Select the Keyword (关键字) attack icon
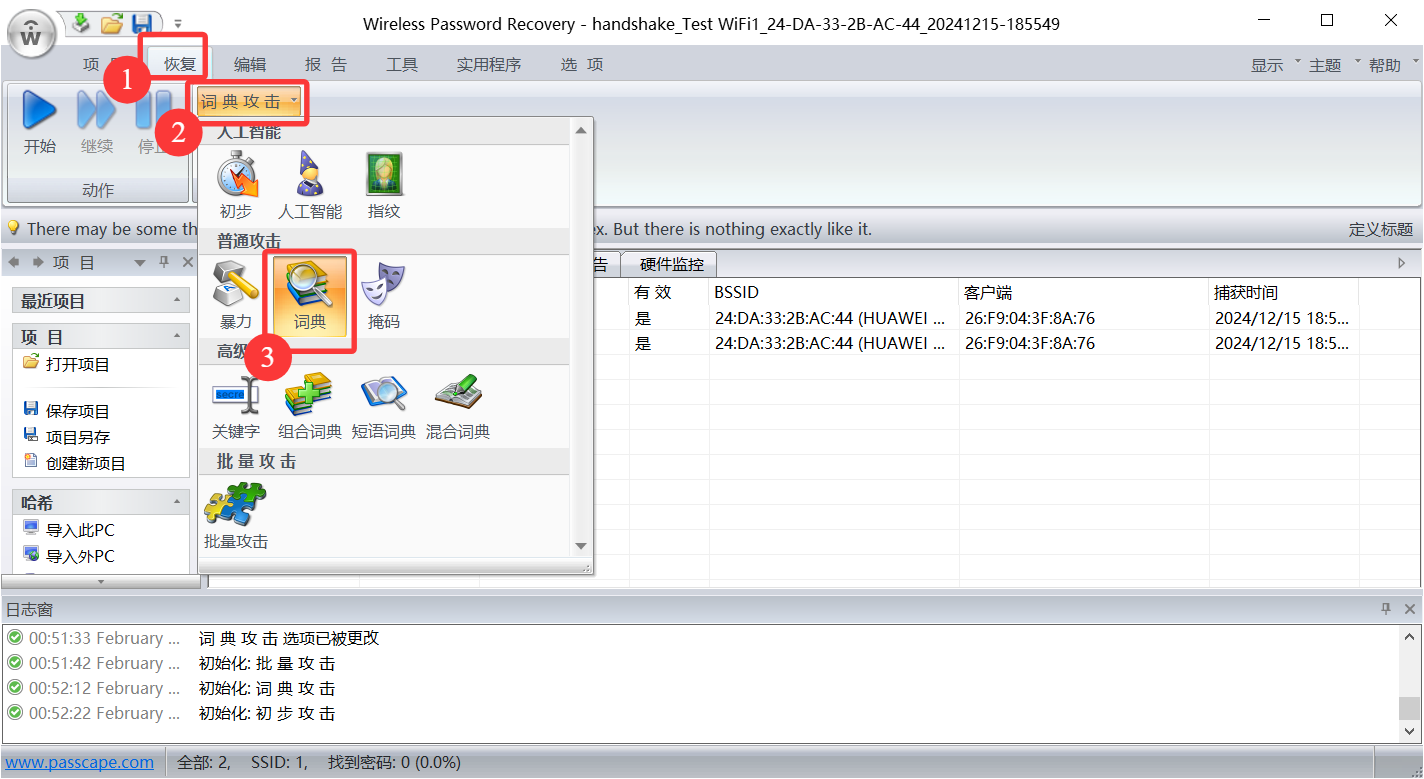The width and height of the screenshot is (1424, 779). [x=236, y=394]
